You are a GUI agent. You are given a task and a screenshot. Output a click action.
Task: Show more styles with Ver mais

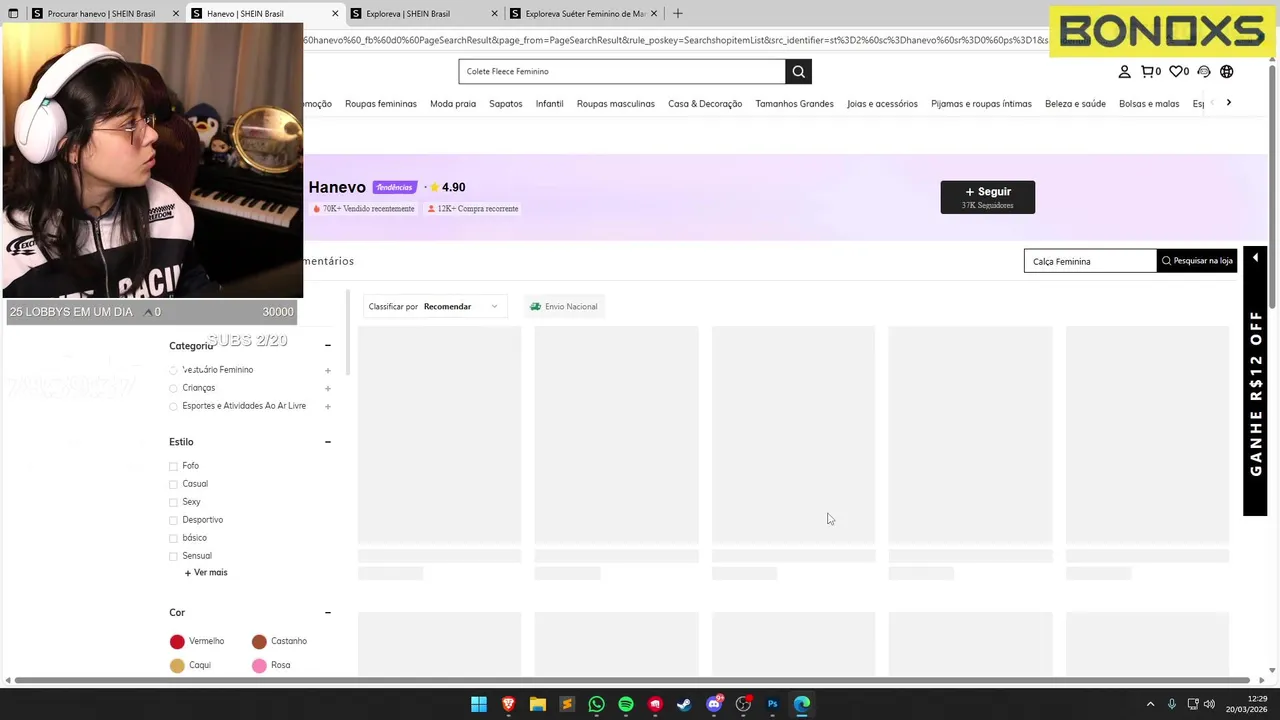click(206, 572)
